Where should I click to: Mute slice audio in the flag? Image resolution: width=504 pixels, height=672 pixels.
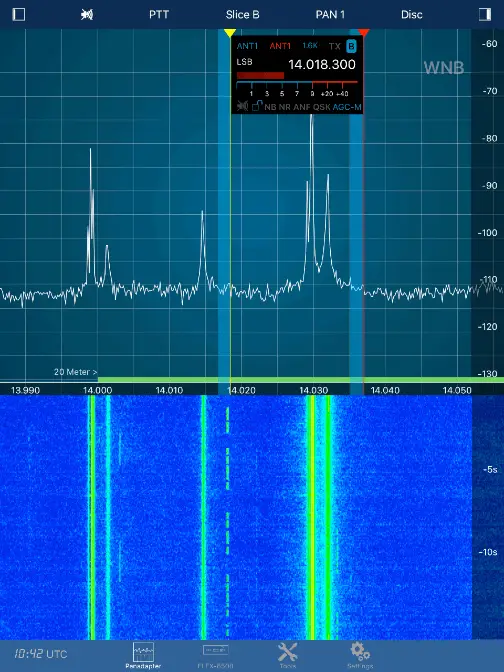tap(243, 106)
